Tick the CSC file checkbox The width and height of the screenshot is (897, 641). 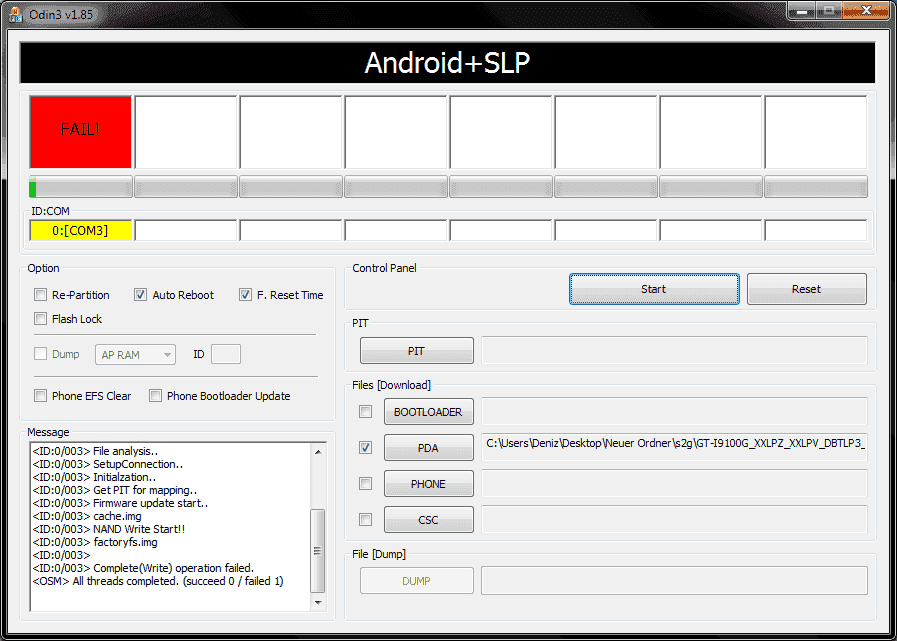coord(365,520)
